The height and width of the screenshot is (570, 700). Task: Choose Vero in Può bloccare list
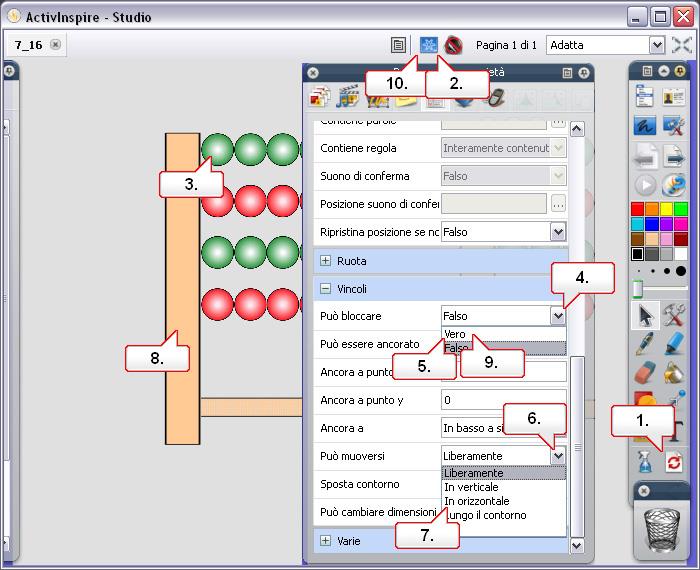point(504,334)
